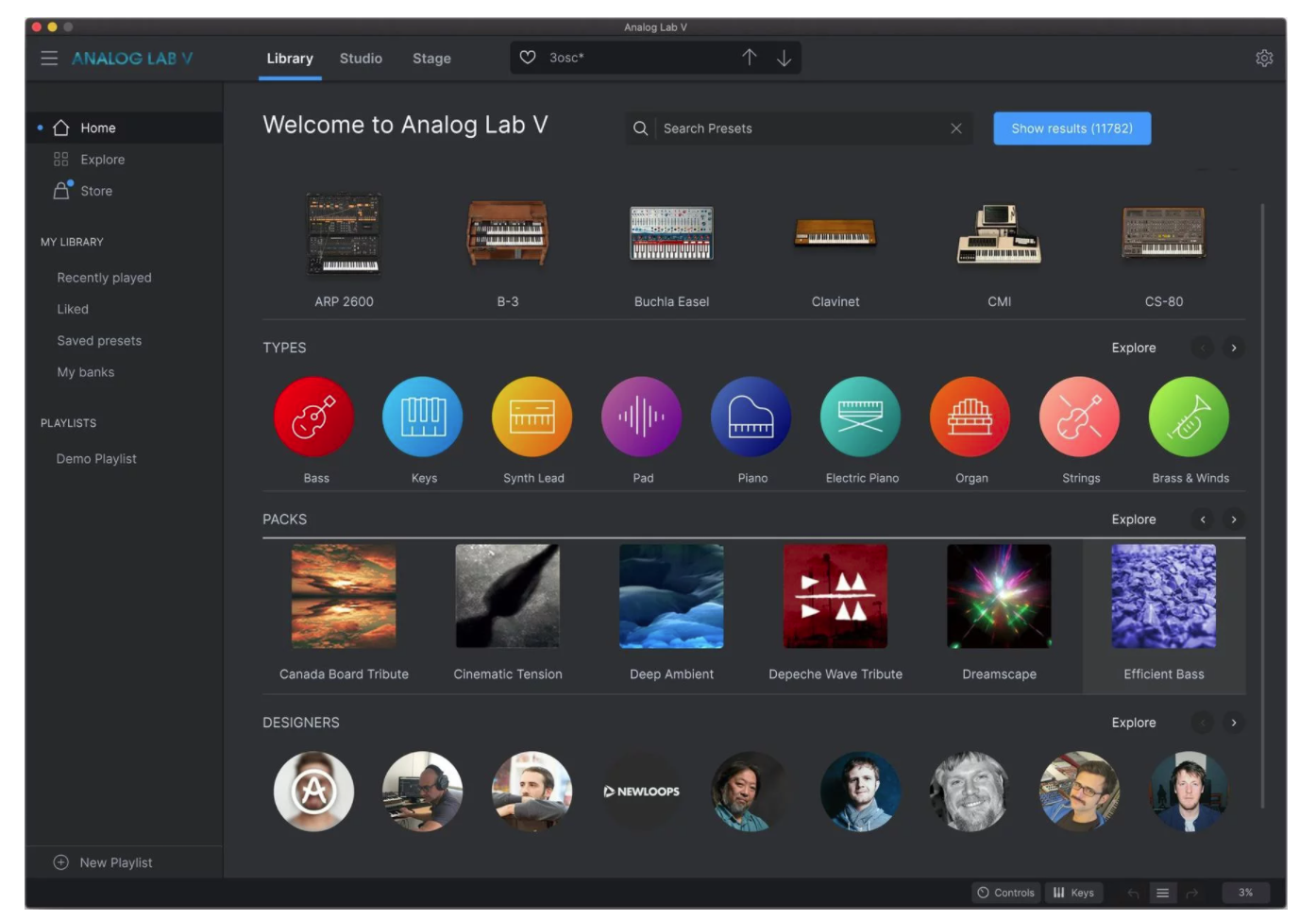Create a New Playlist

tap(103, 862)
